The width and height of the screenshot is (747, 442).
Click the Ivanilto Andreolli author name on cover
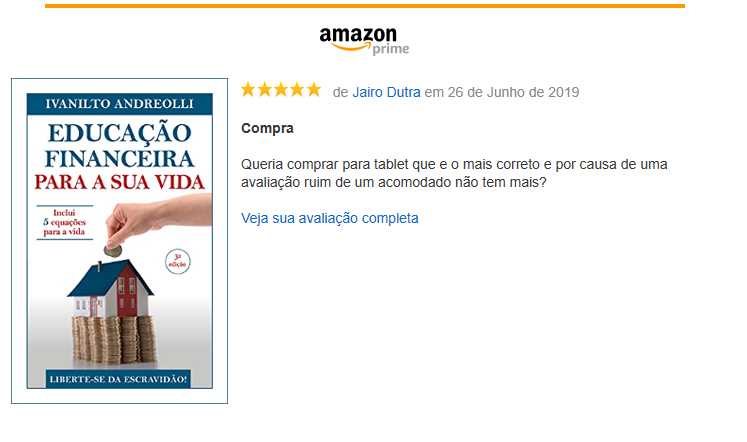coord(120,104)
